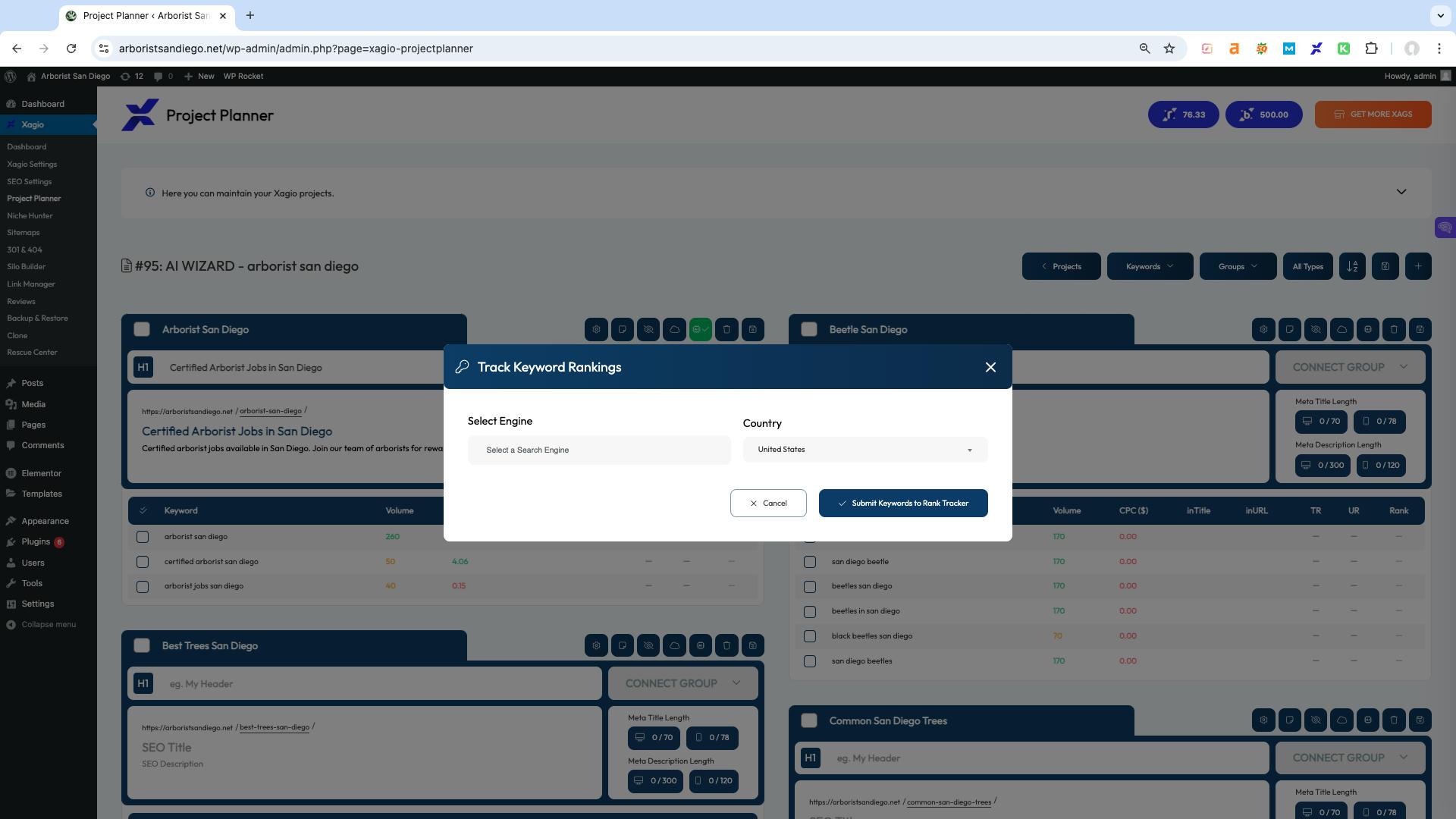Image resolution: width=1456 pixels, height=819 pixels.
Task: Expand CONNECT GROUP for Best Trees San Diego
Action: coord(682,683)
